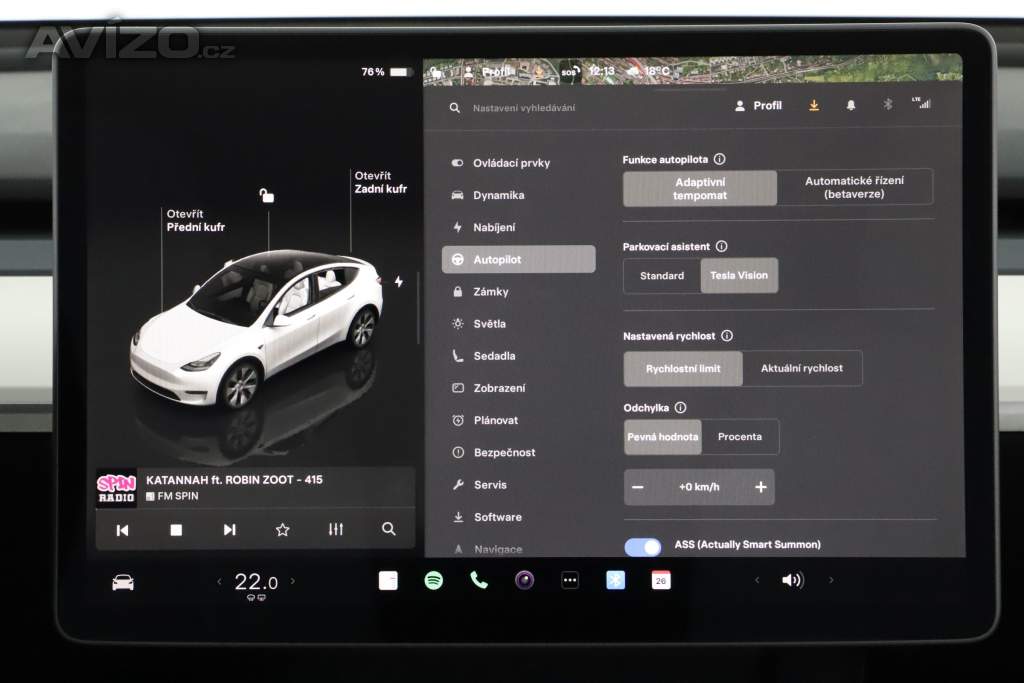1024x683 pixels.
Task: Show all apps via three-dots icon
Action: (570, 580)
